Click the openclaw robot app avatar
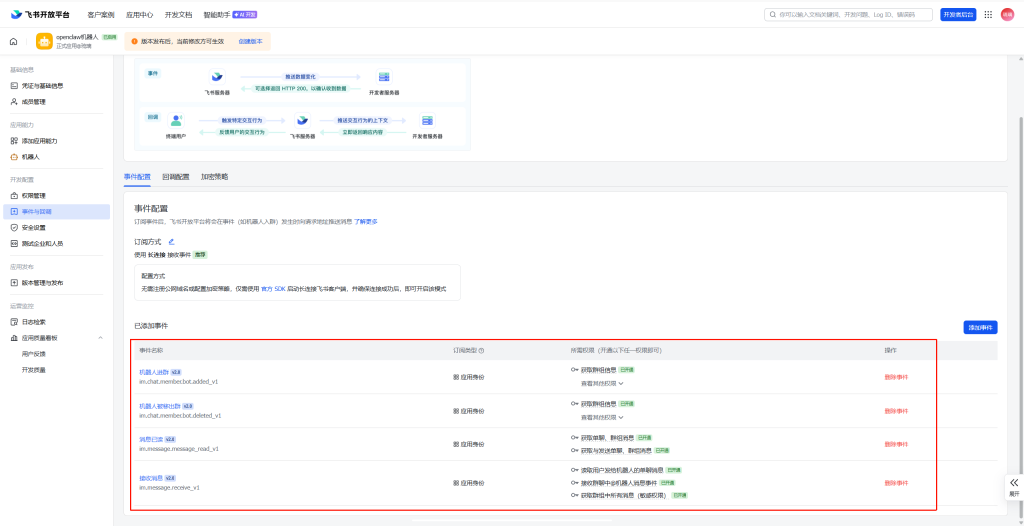Image resolution: width=1024 pixels, height=526 pixels. pyautogui.click(x=44, y=41)
